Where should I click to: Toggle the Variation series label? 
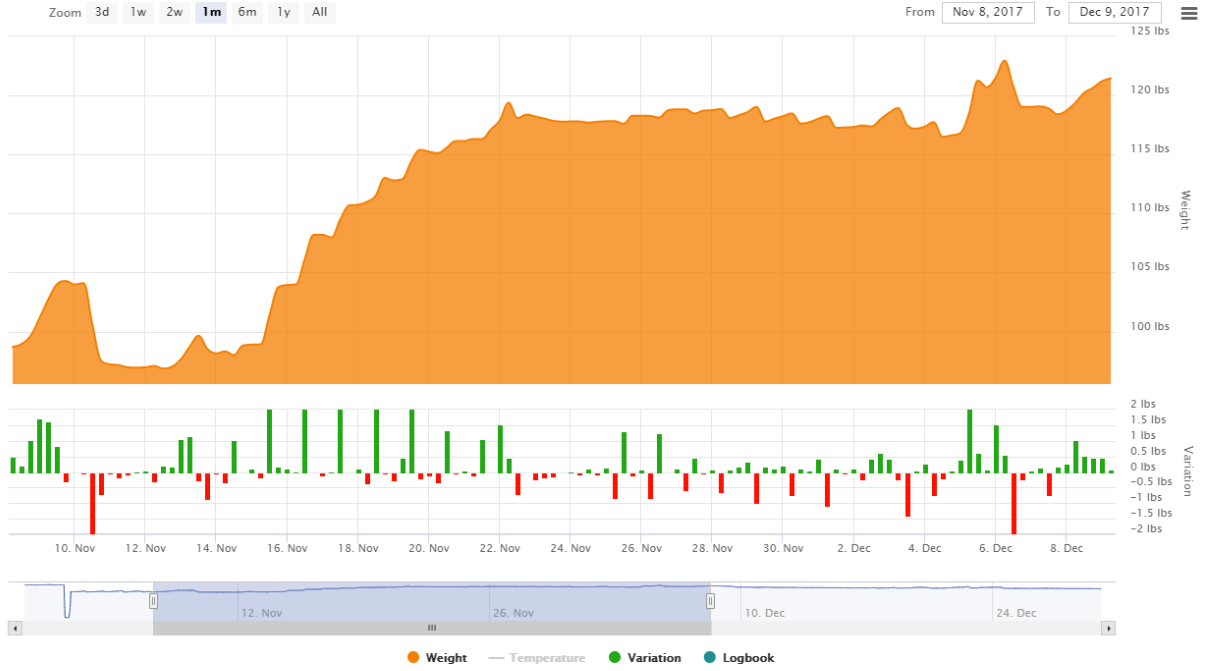tap(654, 658)
